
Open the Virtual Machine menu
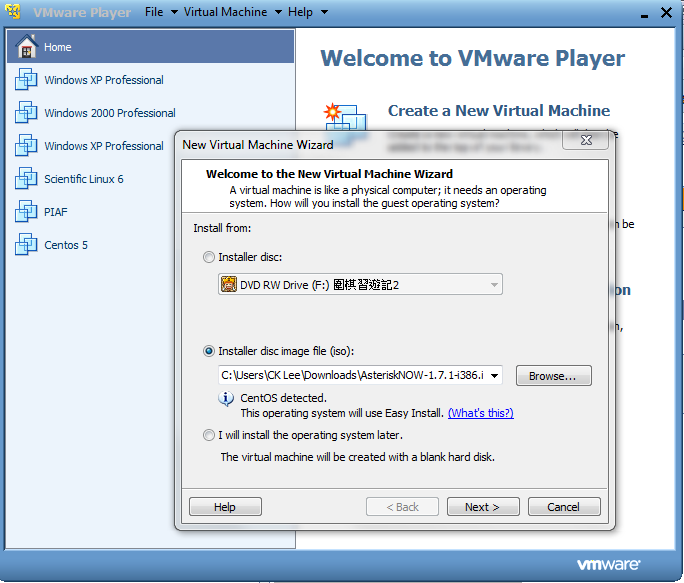[232, 12]
